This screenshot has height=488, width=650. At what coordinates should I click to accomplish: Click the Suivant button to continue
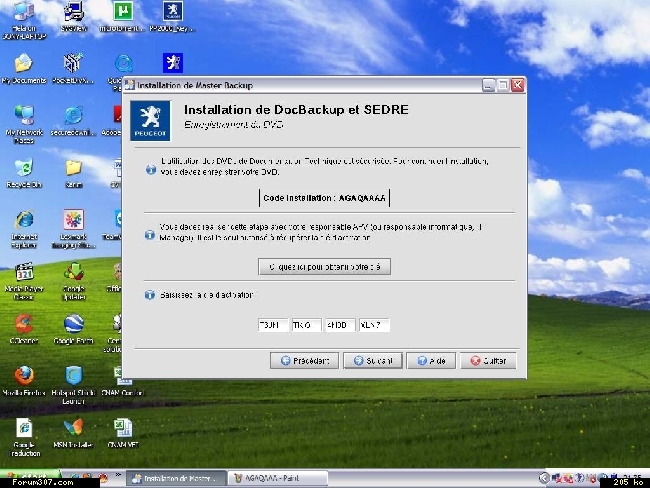point(373,361)
